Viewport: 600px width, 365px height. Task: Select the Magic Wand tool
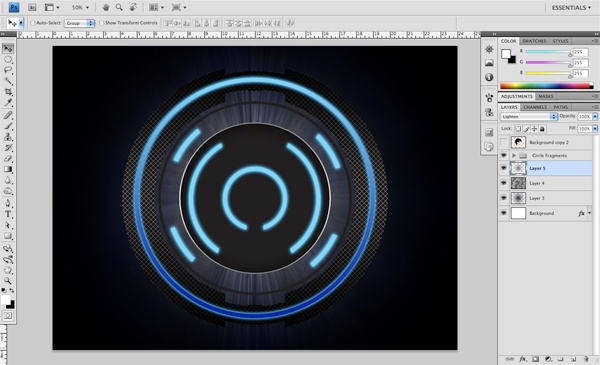[x=8, y=81]
